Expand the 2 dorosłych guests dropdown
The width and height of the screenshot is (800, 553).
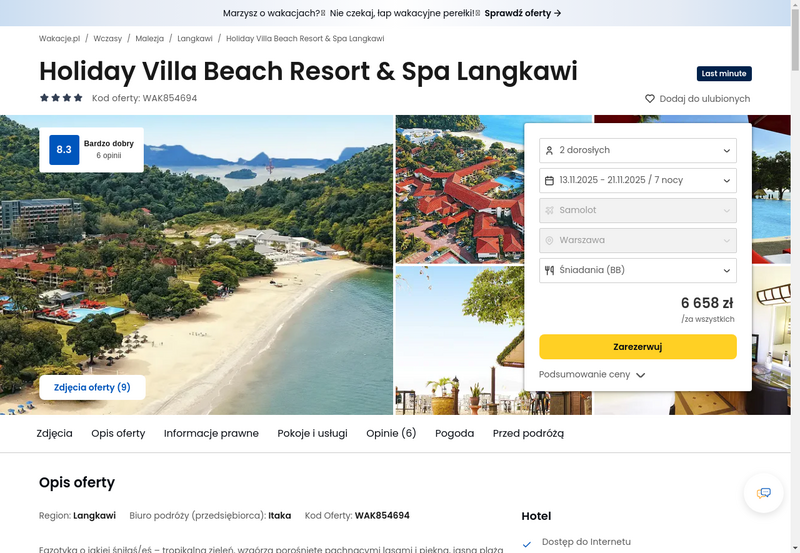638,150
